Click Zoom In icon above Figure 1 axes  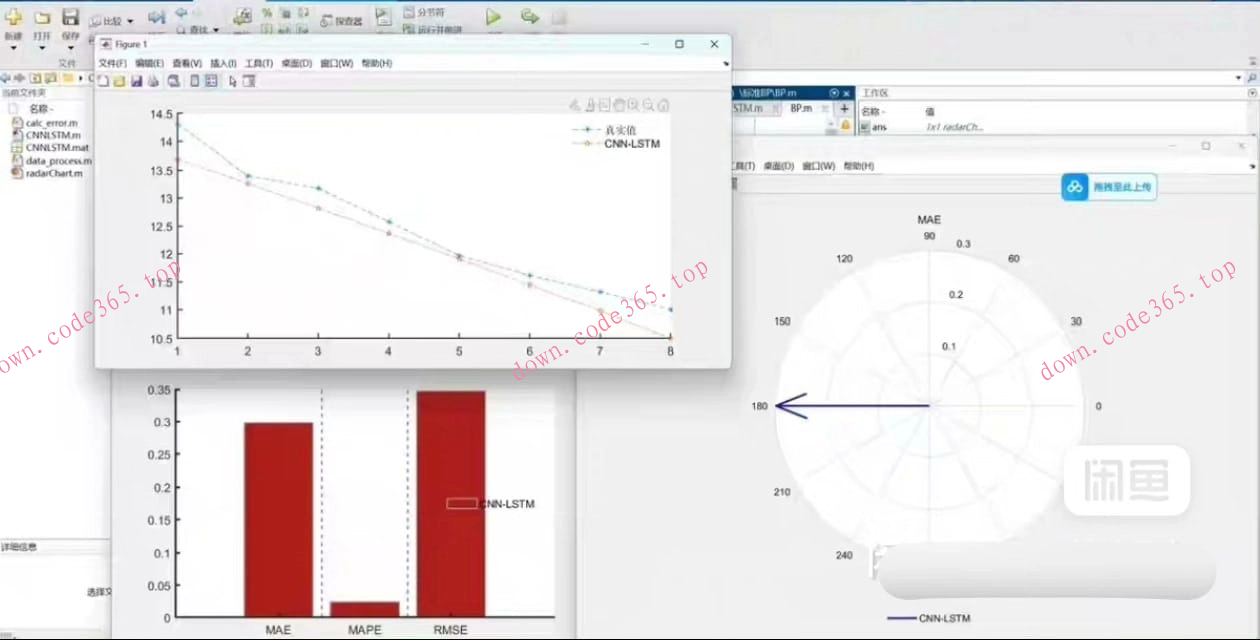coord(634,104)
